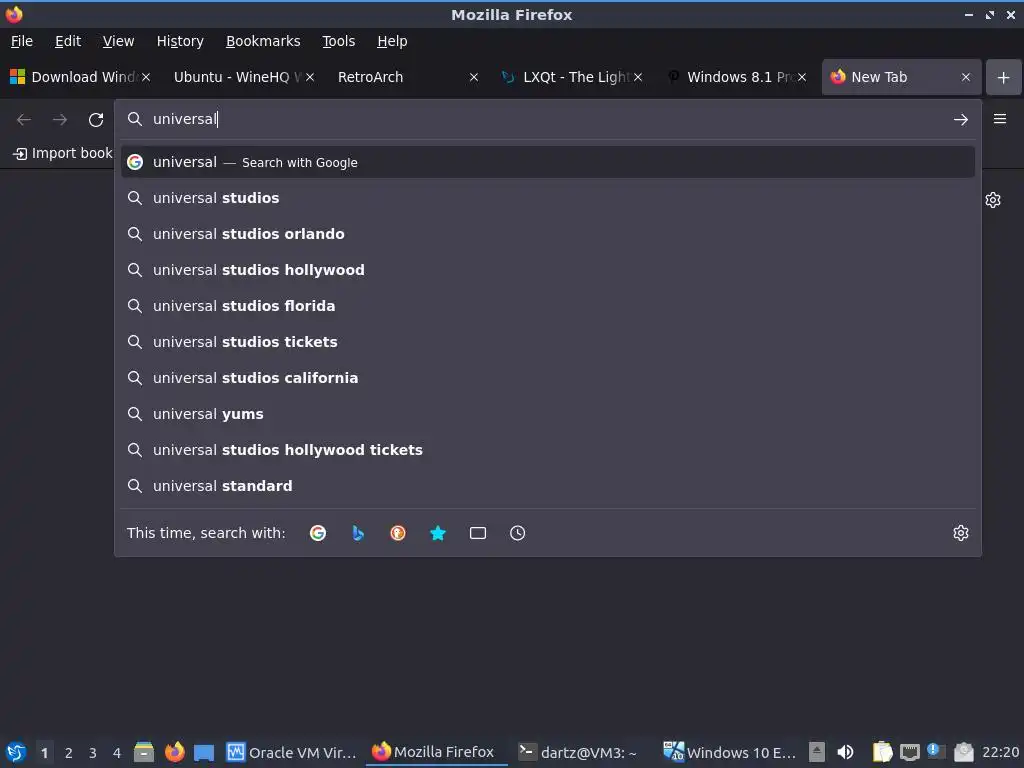The width and height of the screenshot is (1024, 768).
Task: Click Import bookmarks toolbar button
Action: [x=63, y=153]
